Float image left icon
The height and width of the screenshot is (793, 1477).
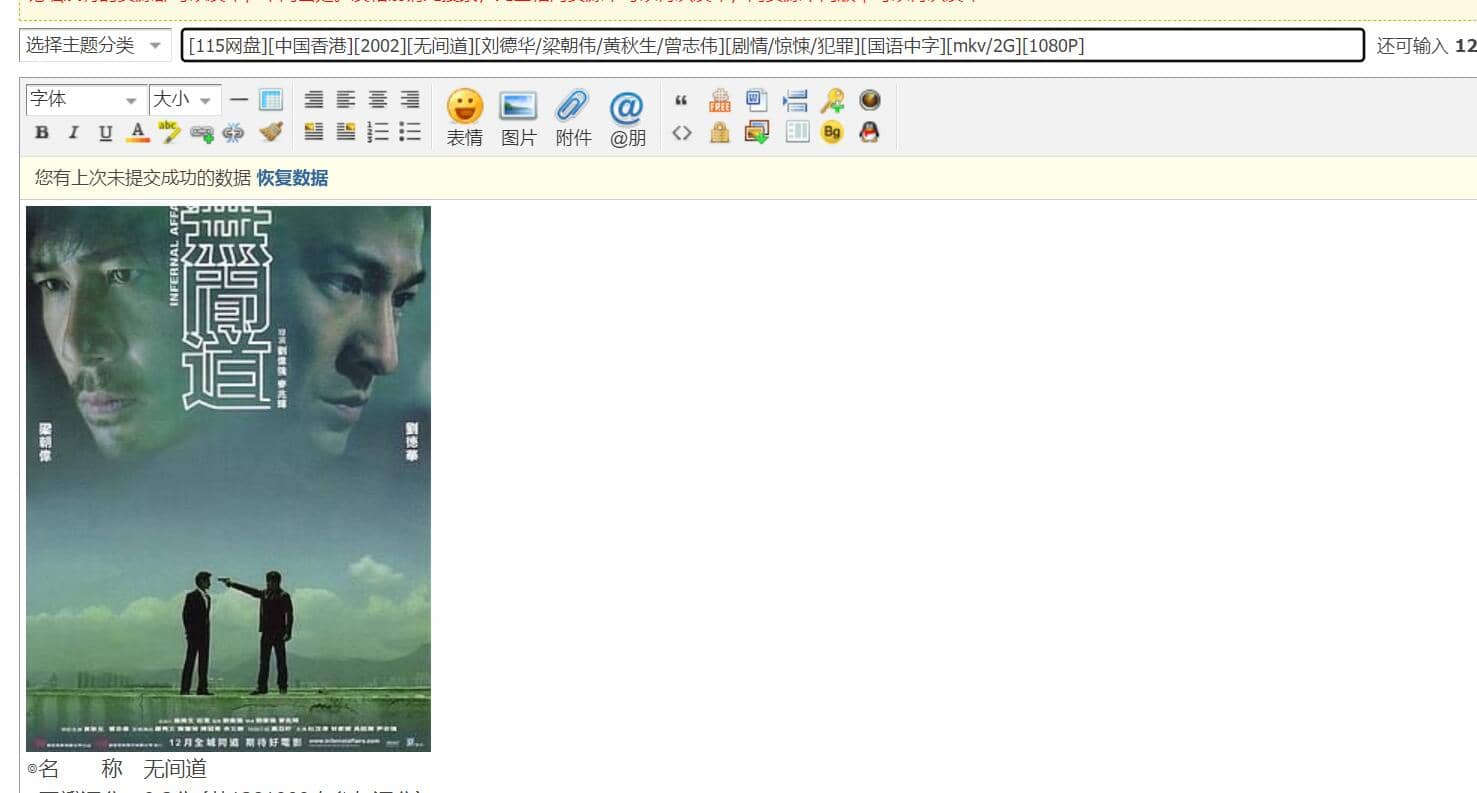click(x=314, y=132)
